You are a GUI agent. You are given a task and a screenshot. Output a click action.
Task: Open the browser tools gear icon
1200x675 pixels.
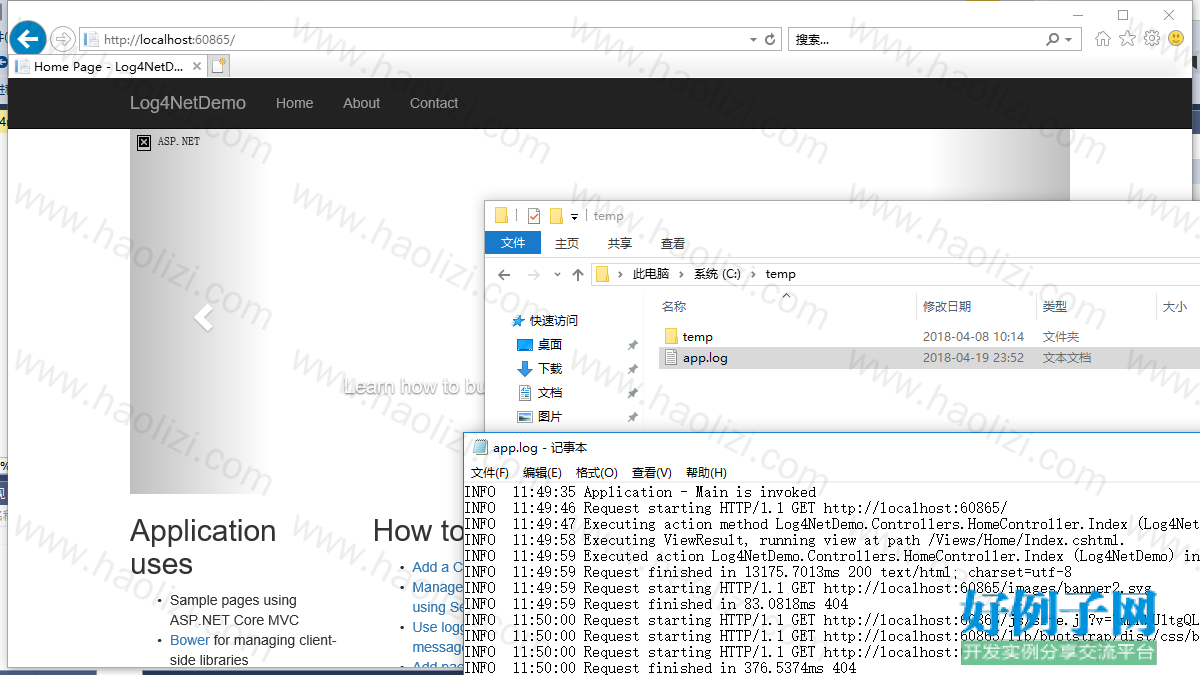[1152, 39]
